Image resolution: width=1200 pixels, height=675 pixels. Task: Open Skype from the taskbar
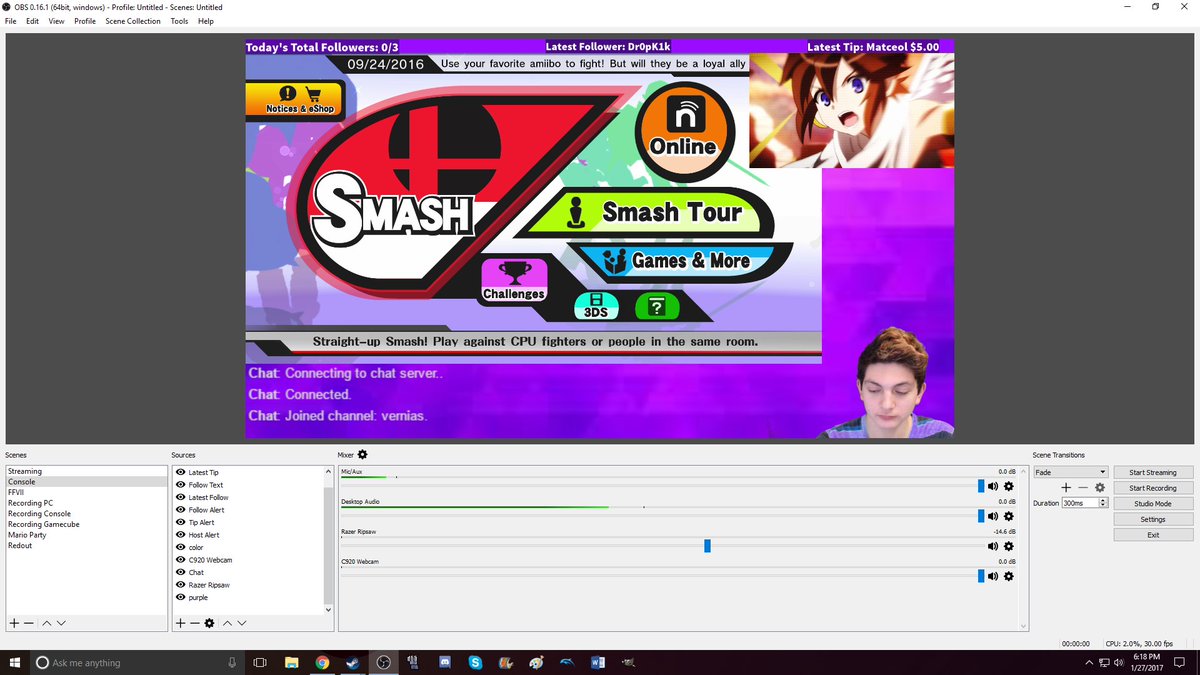(475, 662)
